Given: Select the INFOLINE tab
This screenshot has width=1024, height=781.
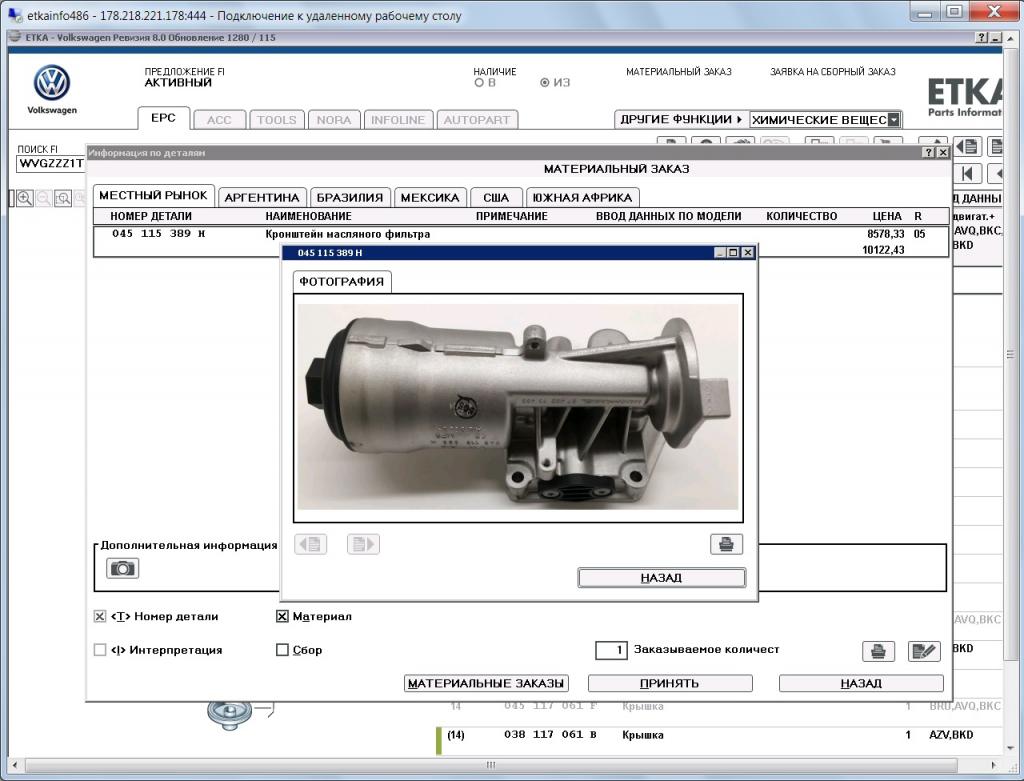Looking at the screenshot, I should tap(398, 120).
